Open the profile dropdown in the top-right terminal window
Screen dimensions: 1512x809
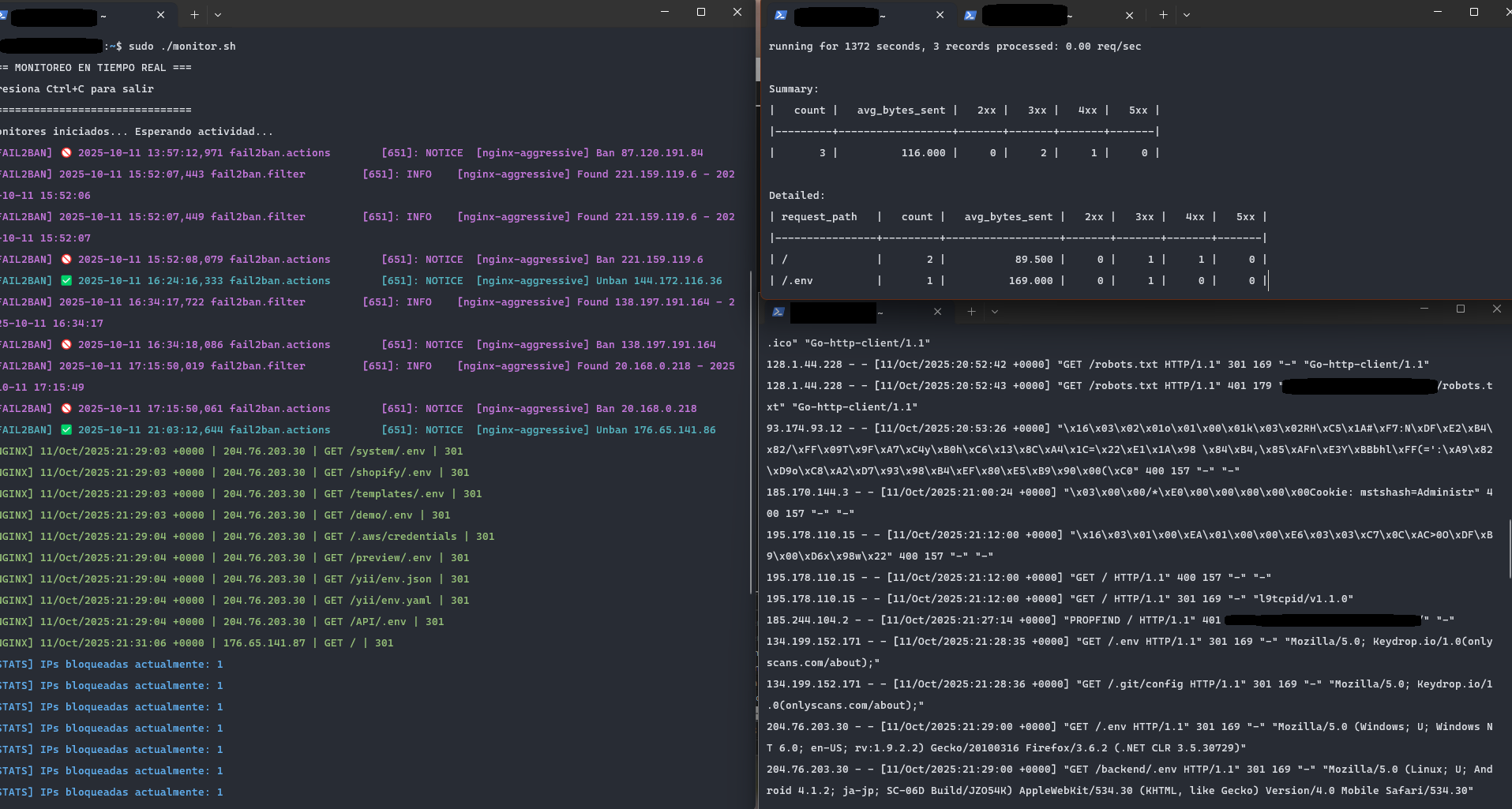[1187, 15]
